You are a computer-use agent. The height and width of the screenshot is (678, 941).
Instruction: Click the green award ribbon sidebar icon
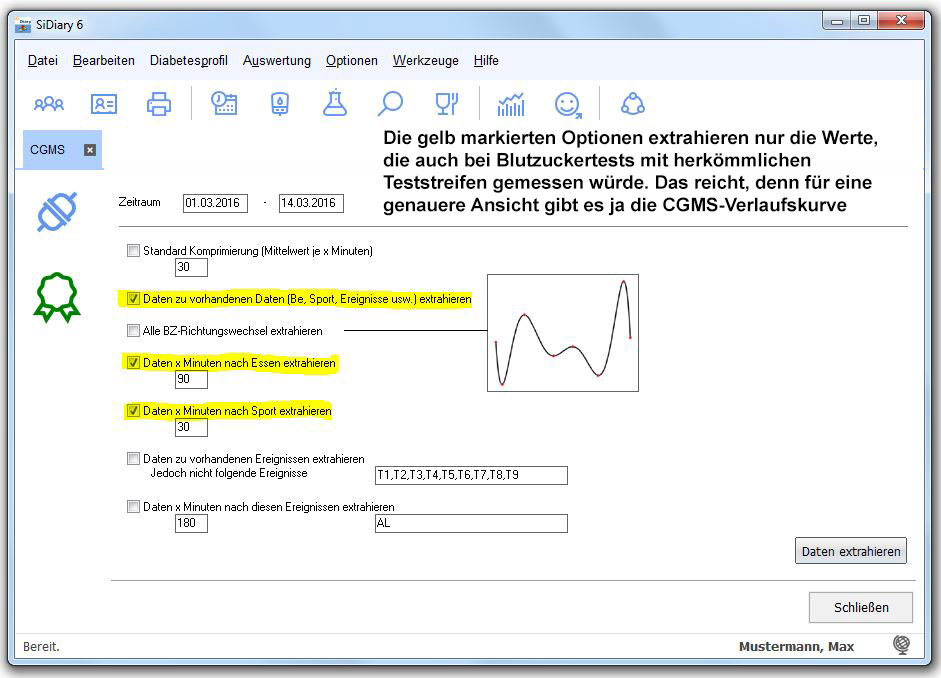click(x=56, y=297)
